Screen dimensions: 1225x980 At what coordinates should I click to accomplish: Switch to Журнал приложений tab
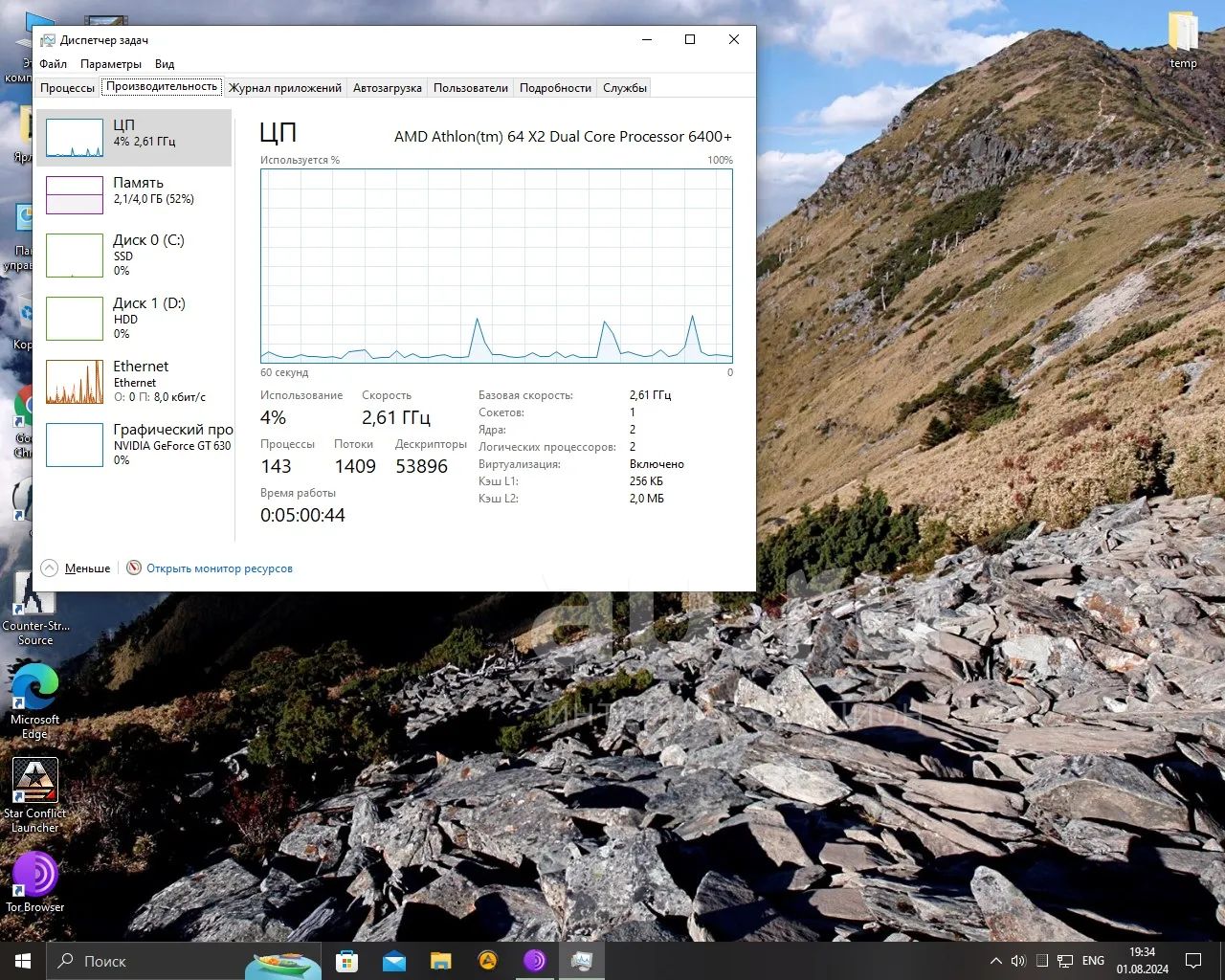point(284,88)
